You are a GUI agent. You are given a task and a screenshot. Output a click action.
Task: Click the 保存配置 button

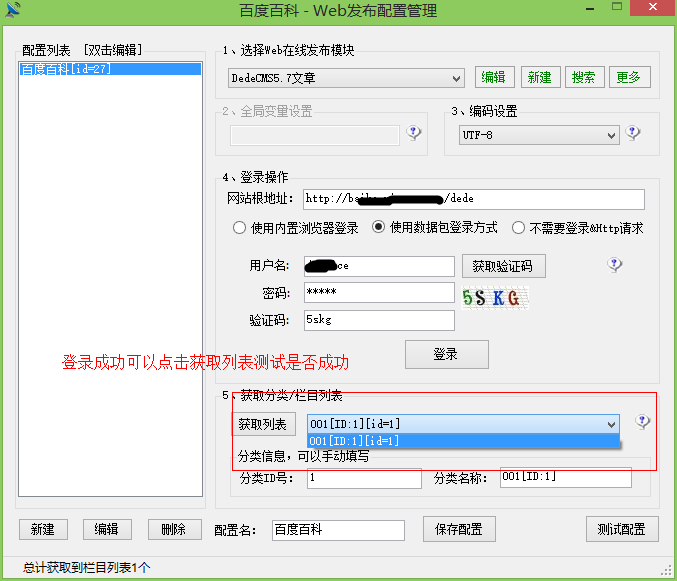[x=459, y=529]
